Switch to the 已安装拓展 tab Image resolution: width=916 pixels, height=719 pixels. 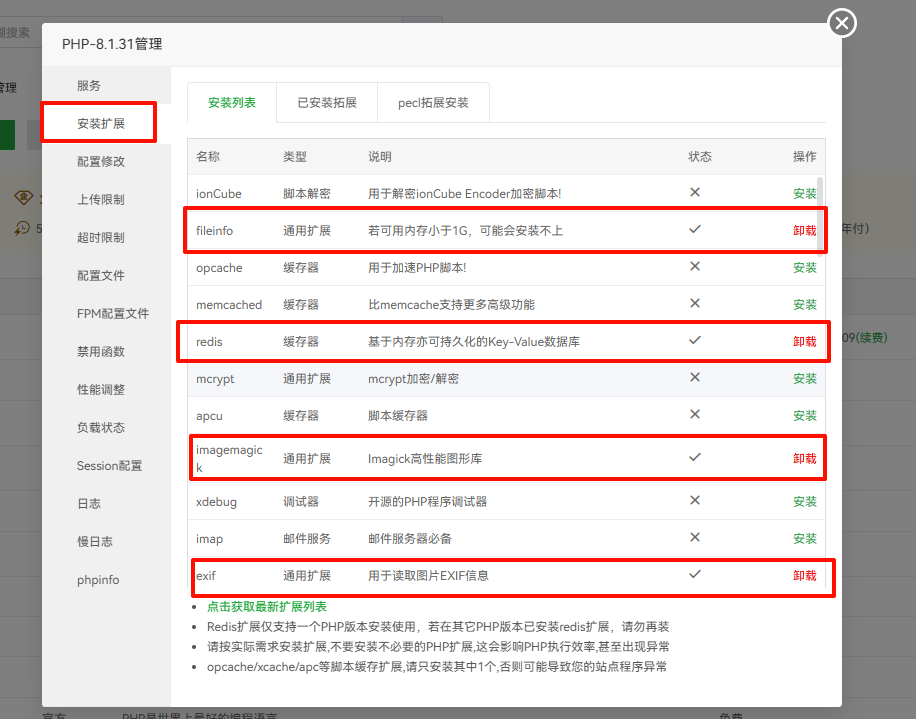click(x=327, y=103)
